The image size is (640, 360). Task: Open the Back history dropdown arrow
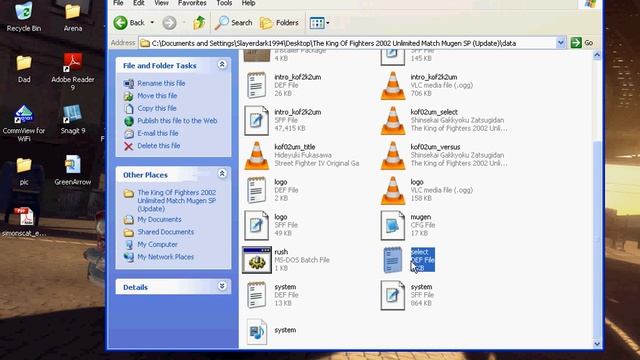click(152, 22)
